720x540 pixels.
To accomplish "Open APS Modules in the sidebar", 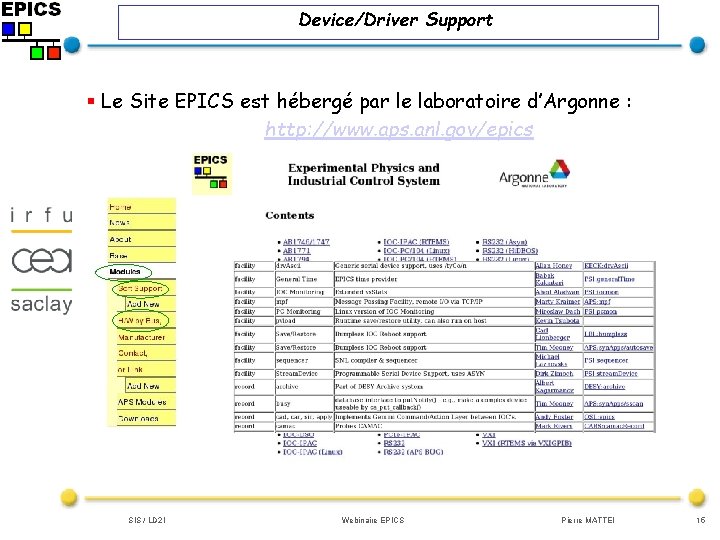I will [142, 402].
